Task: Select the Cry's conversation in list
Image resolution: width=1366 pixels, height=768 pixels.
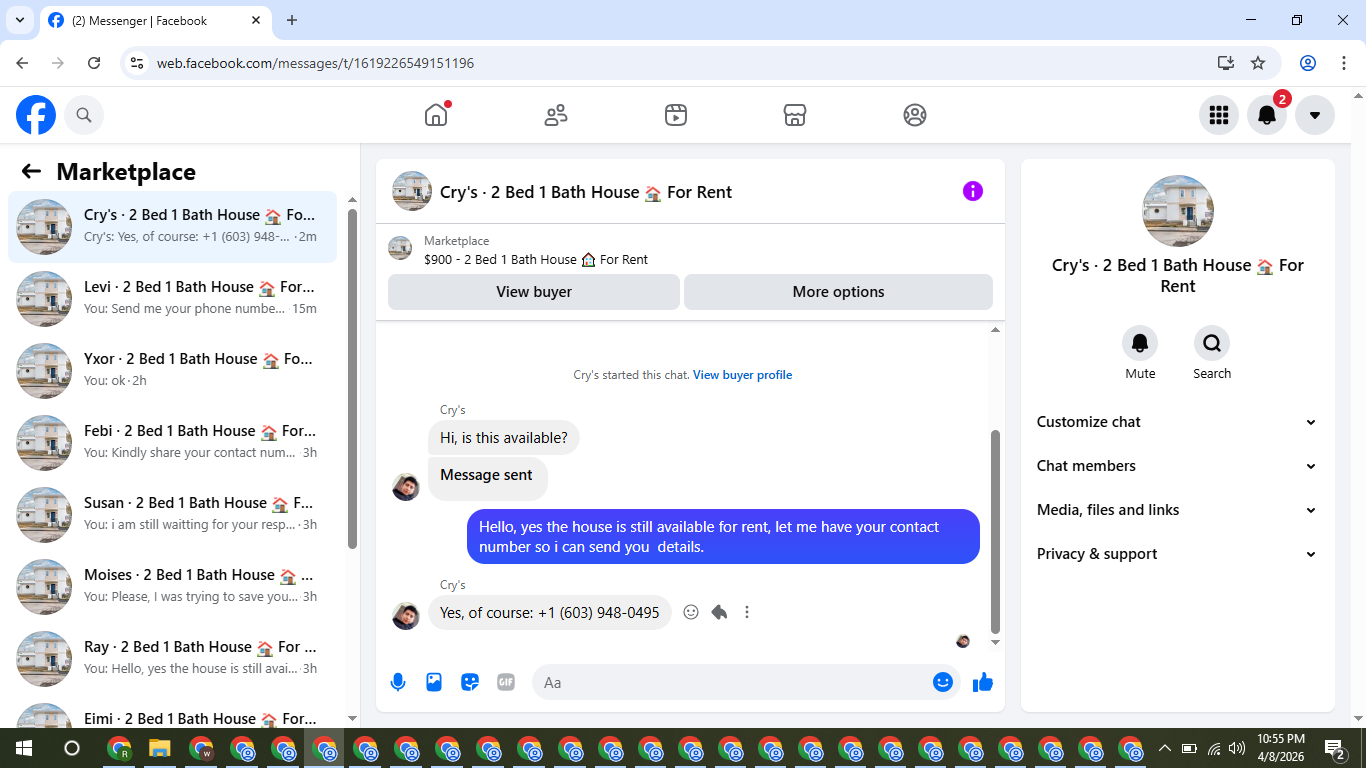Action: (x=172, y=227)
